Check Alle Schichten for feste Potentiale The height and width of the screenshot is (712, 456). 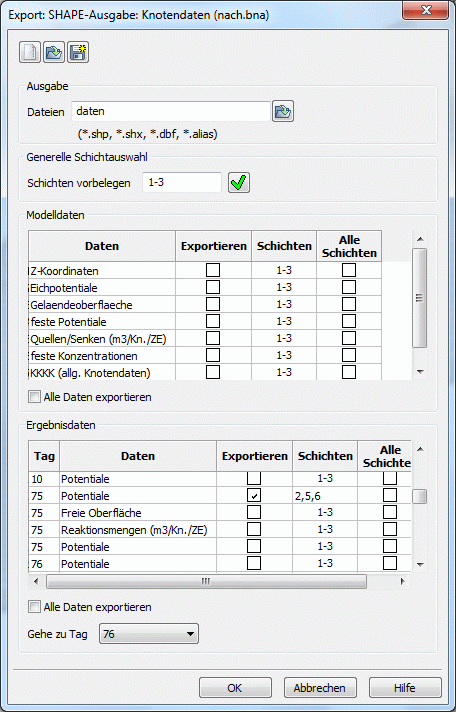(349, 321)
